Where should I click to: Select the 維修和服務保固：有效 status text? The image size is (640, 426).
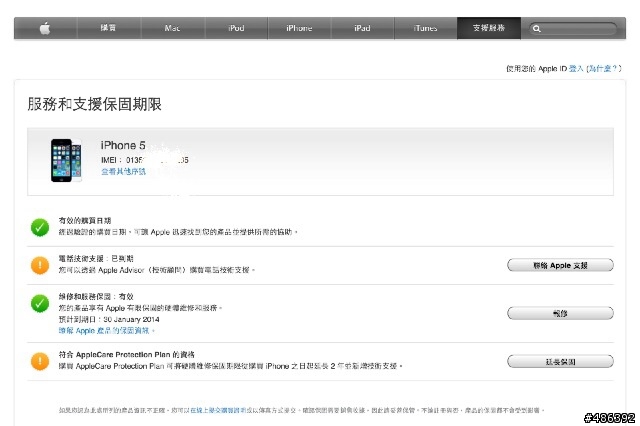(x=96, y=297)
